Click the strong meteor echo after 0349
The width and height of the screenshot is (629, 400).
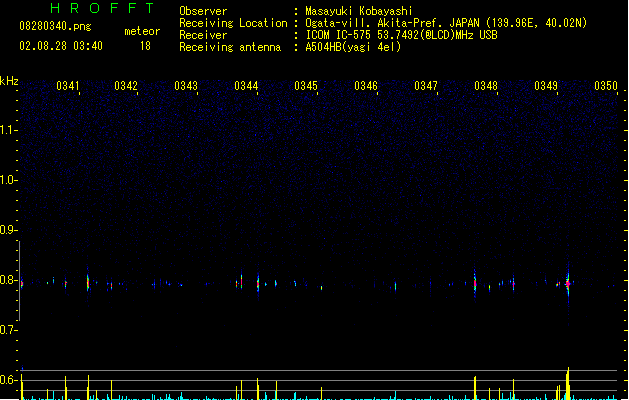[568, 284]
